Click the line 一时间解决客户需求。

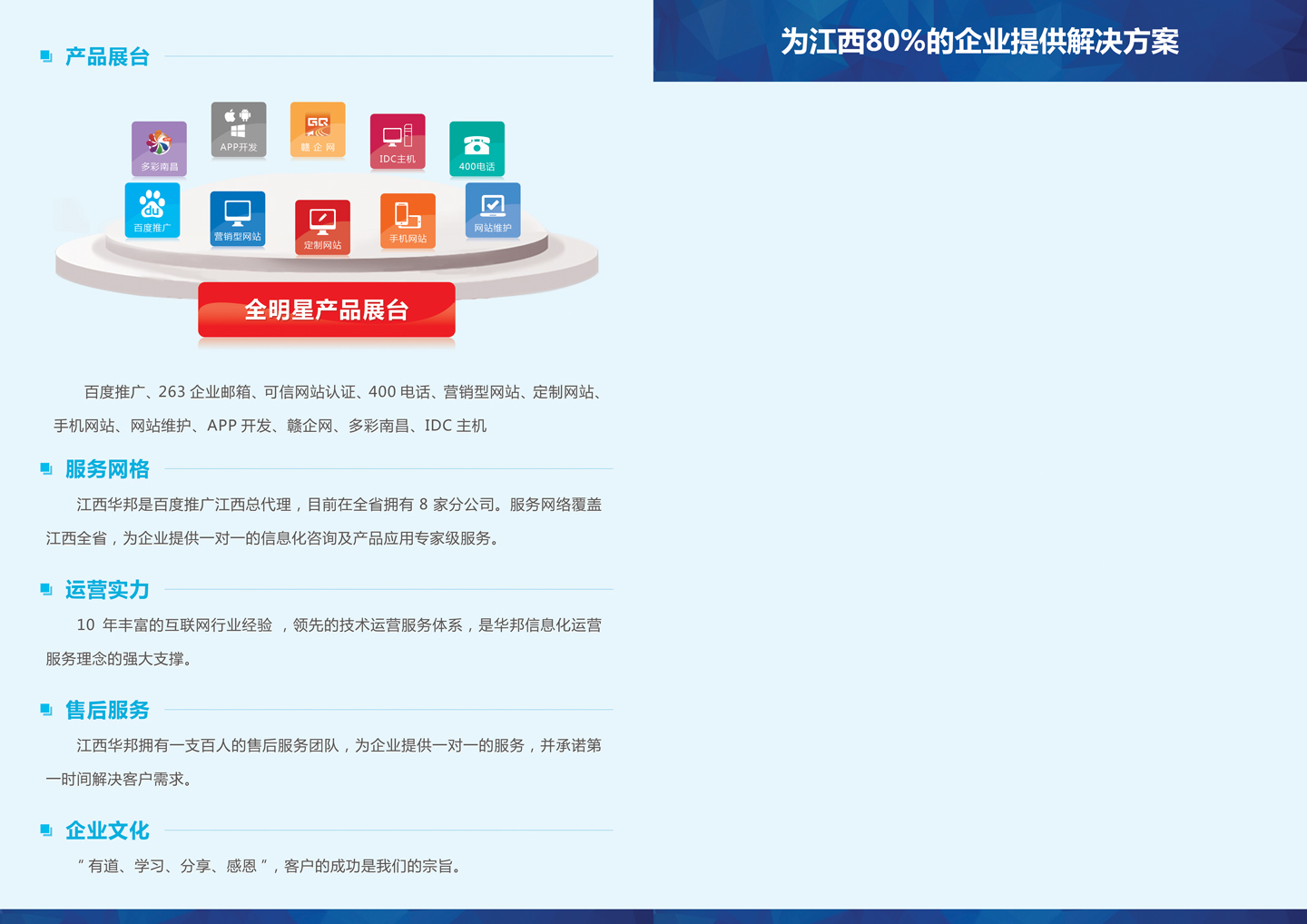click(x=121, y=779)
